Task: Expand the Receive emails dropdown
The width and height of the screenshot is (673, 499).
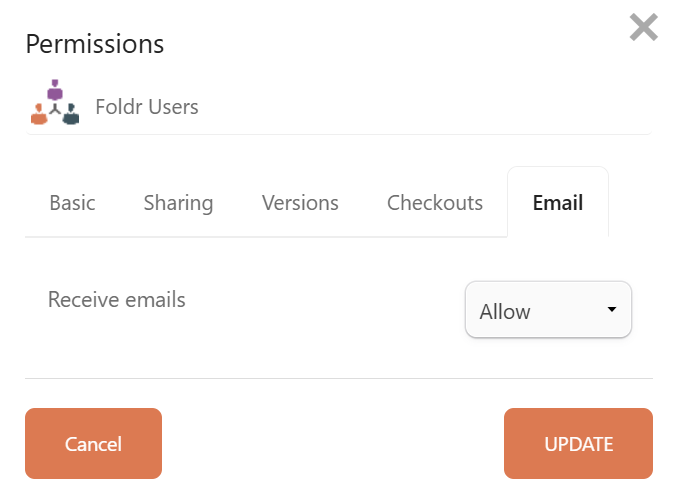Action: pos(548,310)
